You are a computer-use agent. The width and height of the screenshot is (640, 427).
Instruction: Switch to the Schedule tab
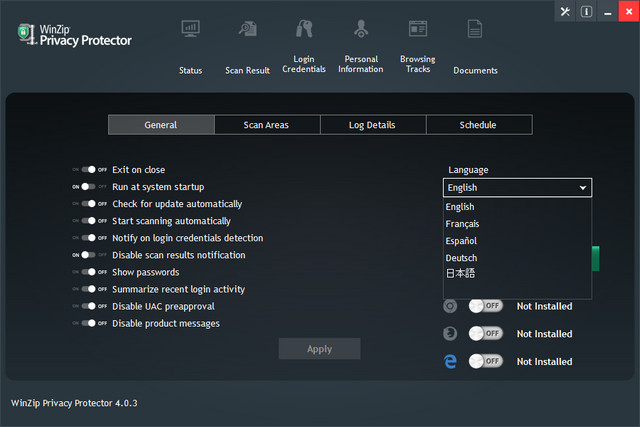478,125
